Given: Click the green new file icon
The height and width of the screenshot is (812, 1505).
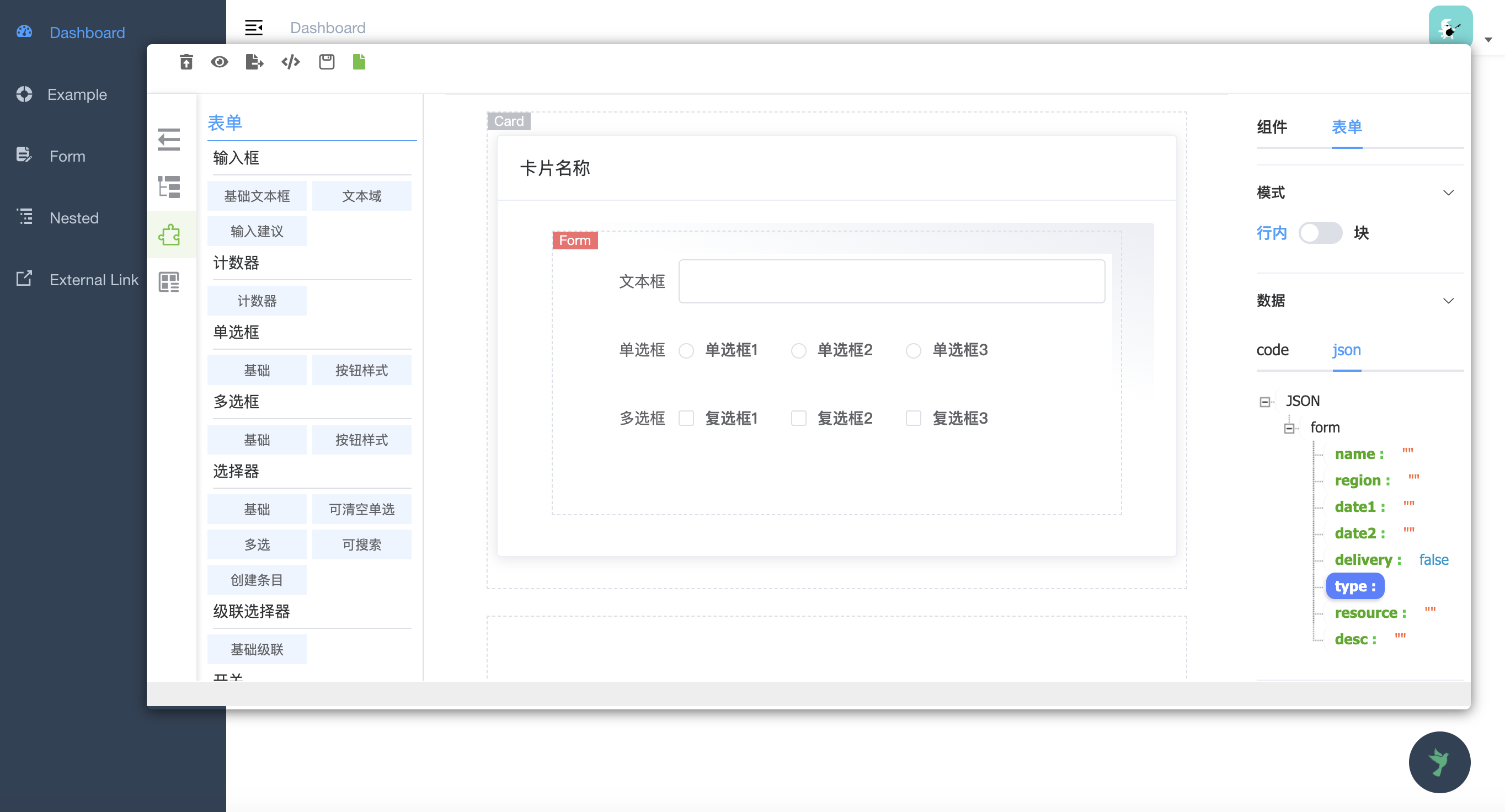Looking at the screenshot, I should pyautogui.click(x=358, y=61).
